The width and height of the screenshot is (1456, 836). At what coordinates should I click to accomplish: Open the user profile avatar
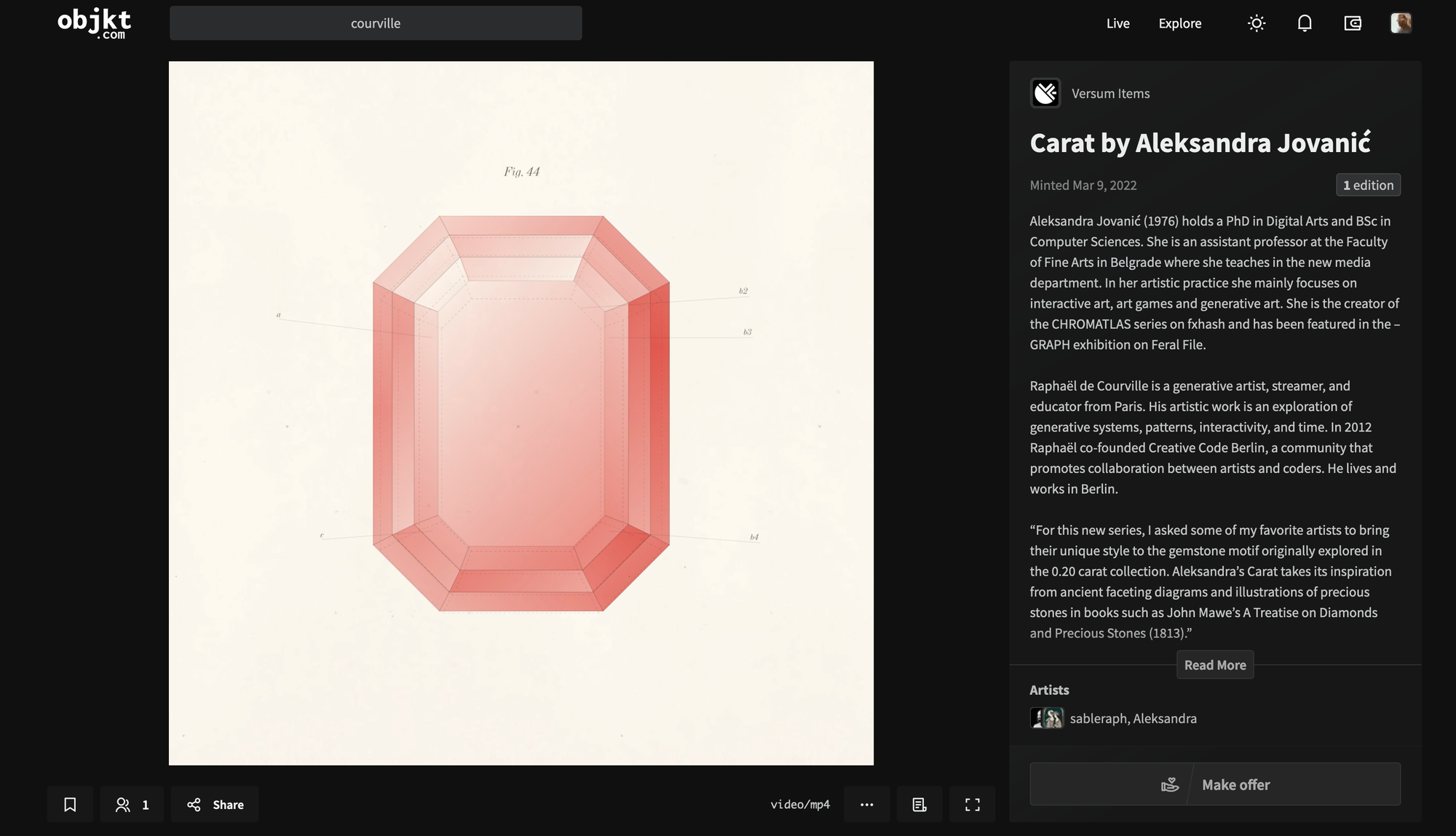[x=1401, y=23]
